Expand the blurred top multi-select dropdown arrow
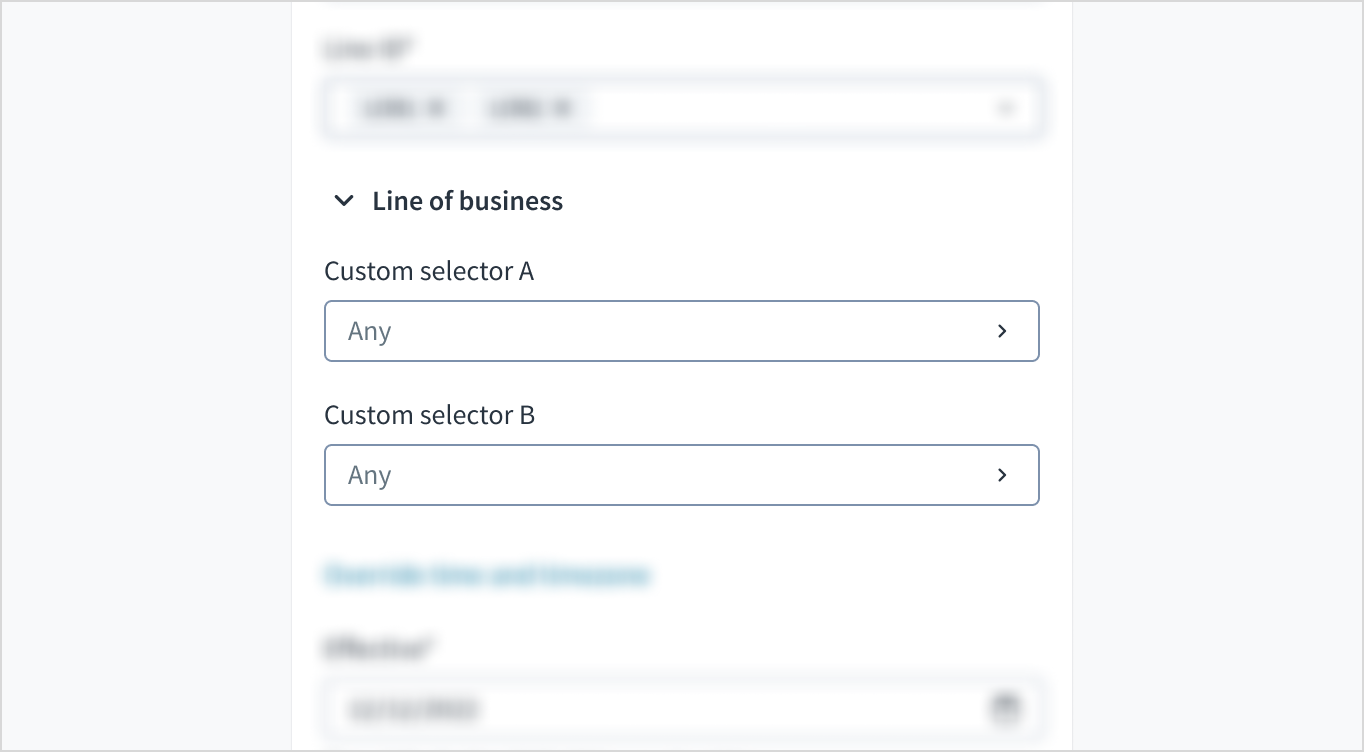 tap(1006, 108)
